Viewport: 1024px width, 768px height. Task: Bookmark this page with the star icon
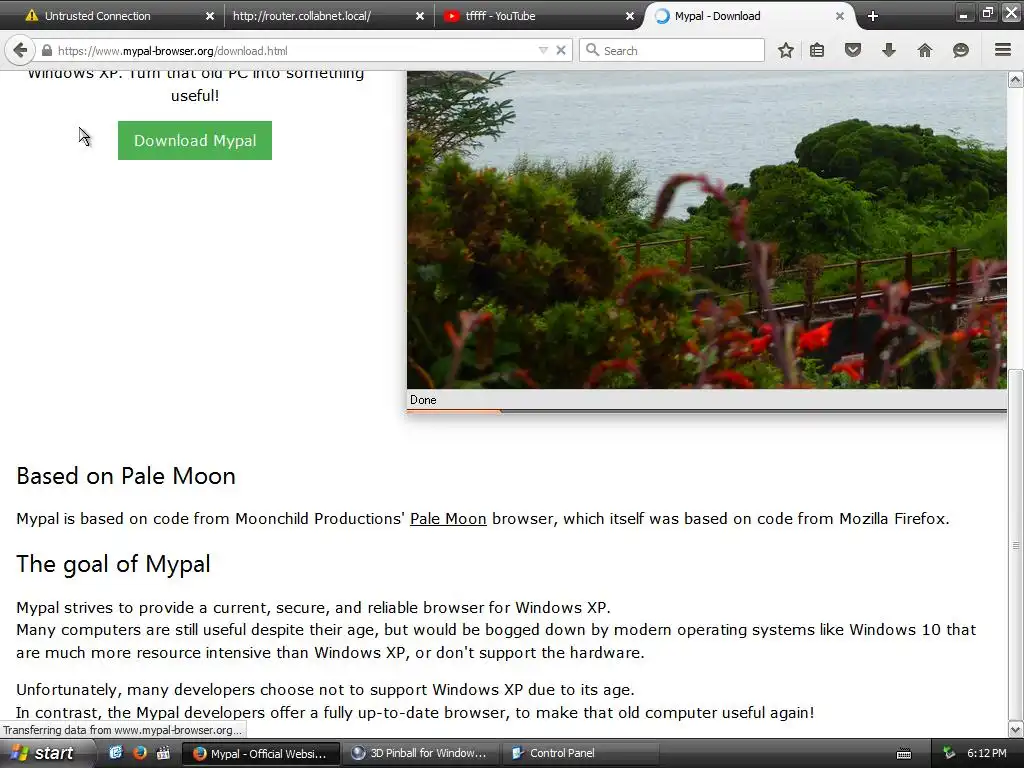(x=786, y=50)
